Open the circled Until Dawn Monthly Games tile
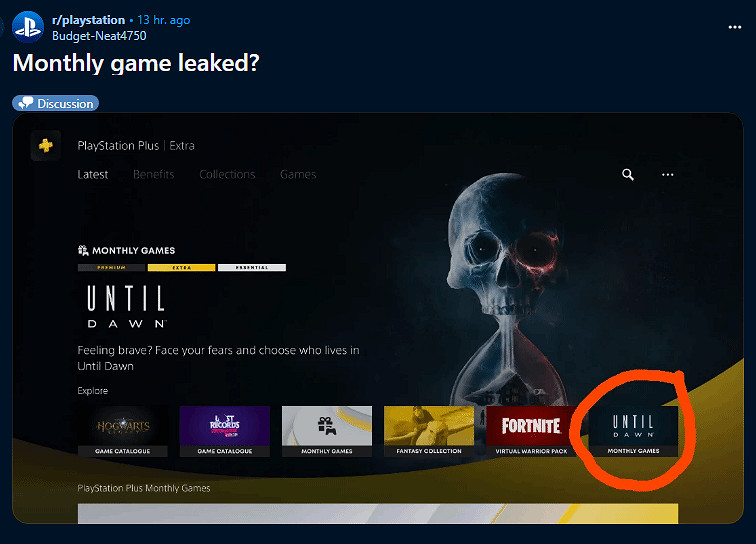The height and width of the screenshot is (544, 756). pyautogui.click(x=633, y=430)
